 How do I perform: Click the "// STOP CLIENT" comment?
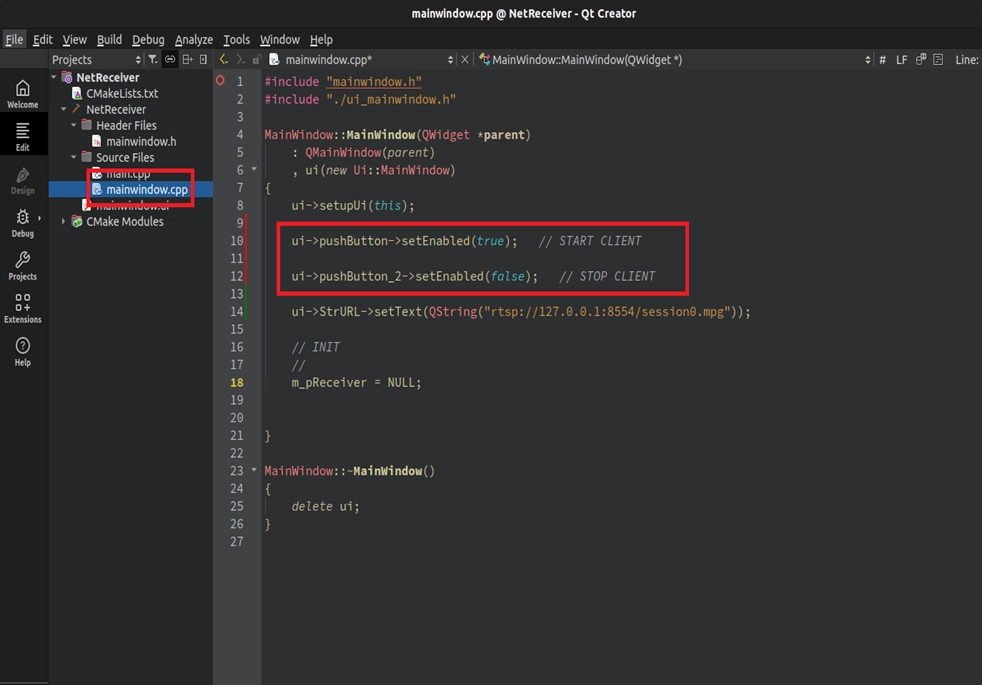pos(607,276)
